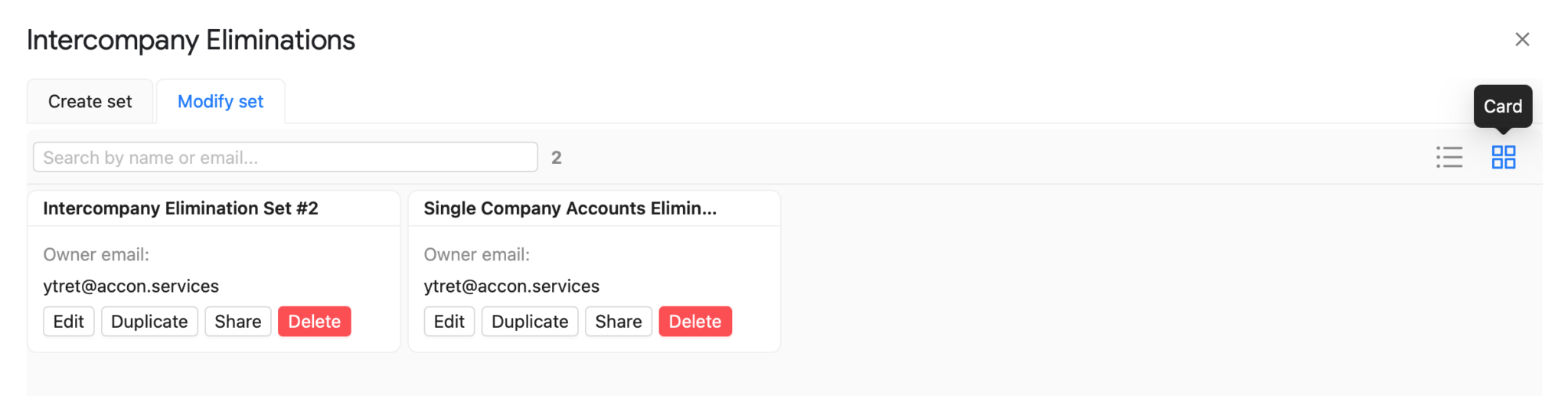Click the owner email in the first card
1568x396 pixels.
coord(131,286)
